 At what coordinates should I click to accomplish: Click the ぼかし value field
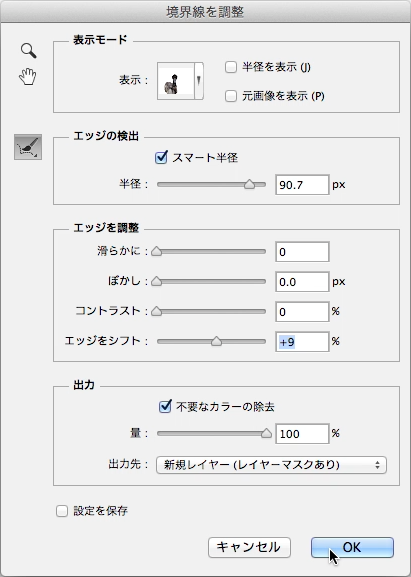pyautogui.click(x=302, y=282)
